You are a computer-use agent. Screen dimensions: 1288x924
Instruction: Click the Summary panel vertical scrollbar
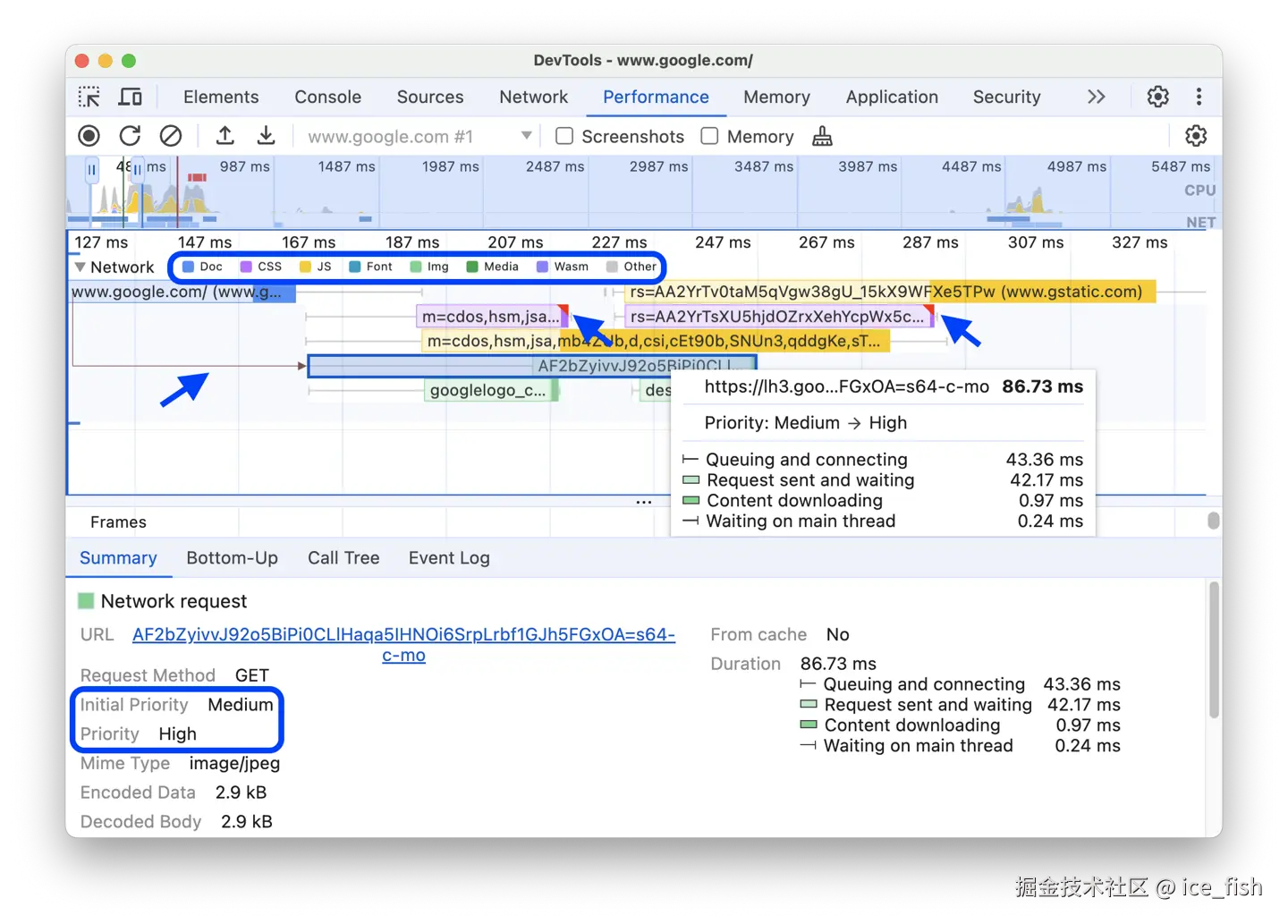pos(1214,650)
